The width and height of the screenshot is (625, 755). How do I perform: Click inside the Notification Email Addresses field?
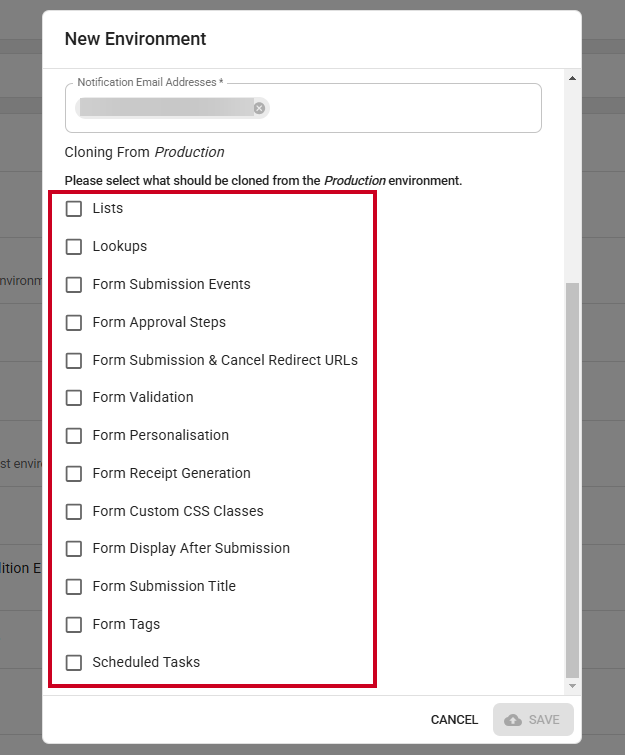(404, 108)
